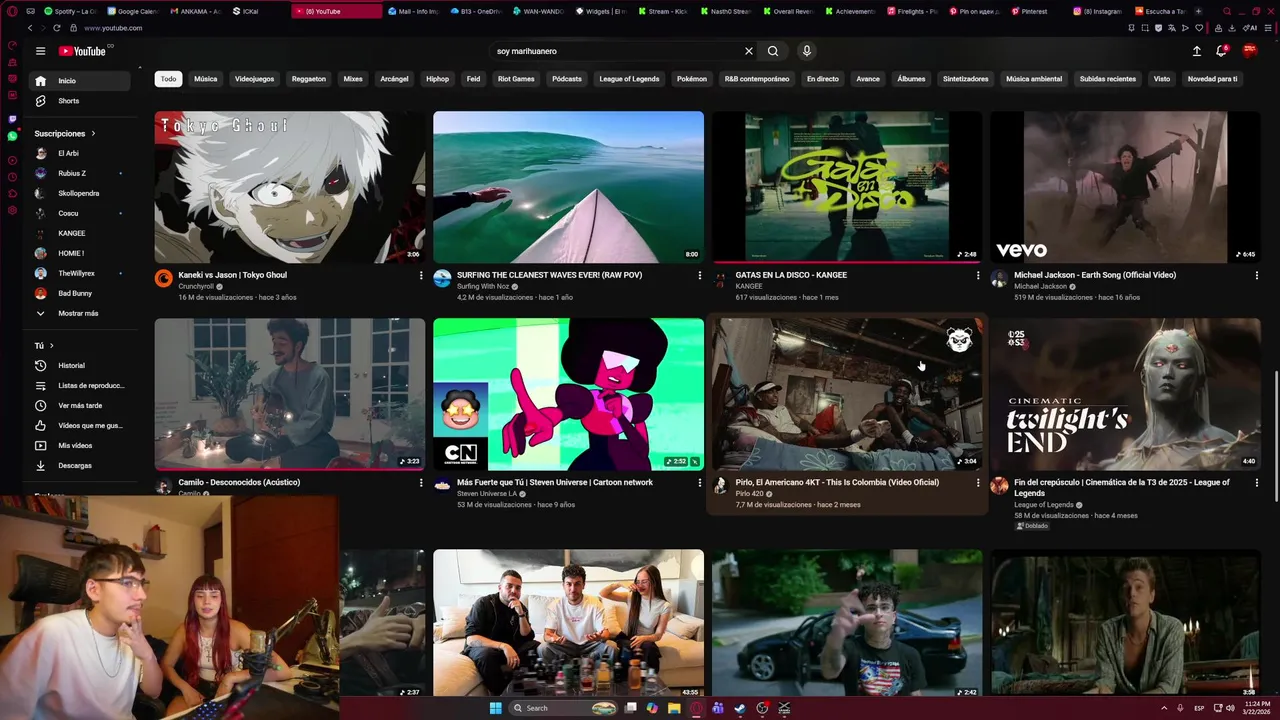Click the browser back arrow

coord(28,28)
